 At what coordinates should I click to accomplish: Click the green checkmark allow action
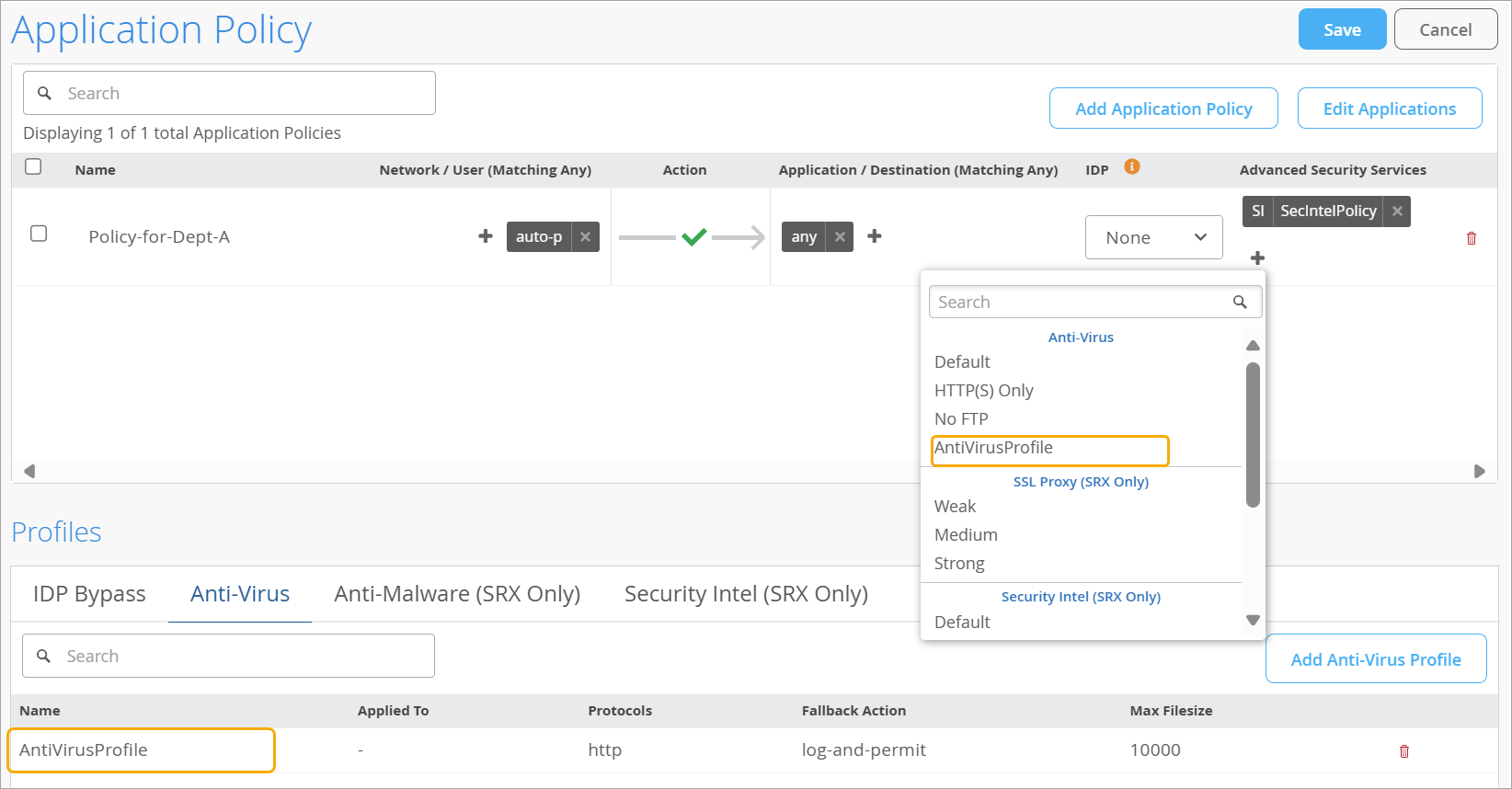pyautogui.click(x=694, y=237)
